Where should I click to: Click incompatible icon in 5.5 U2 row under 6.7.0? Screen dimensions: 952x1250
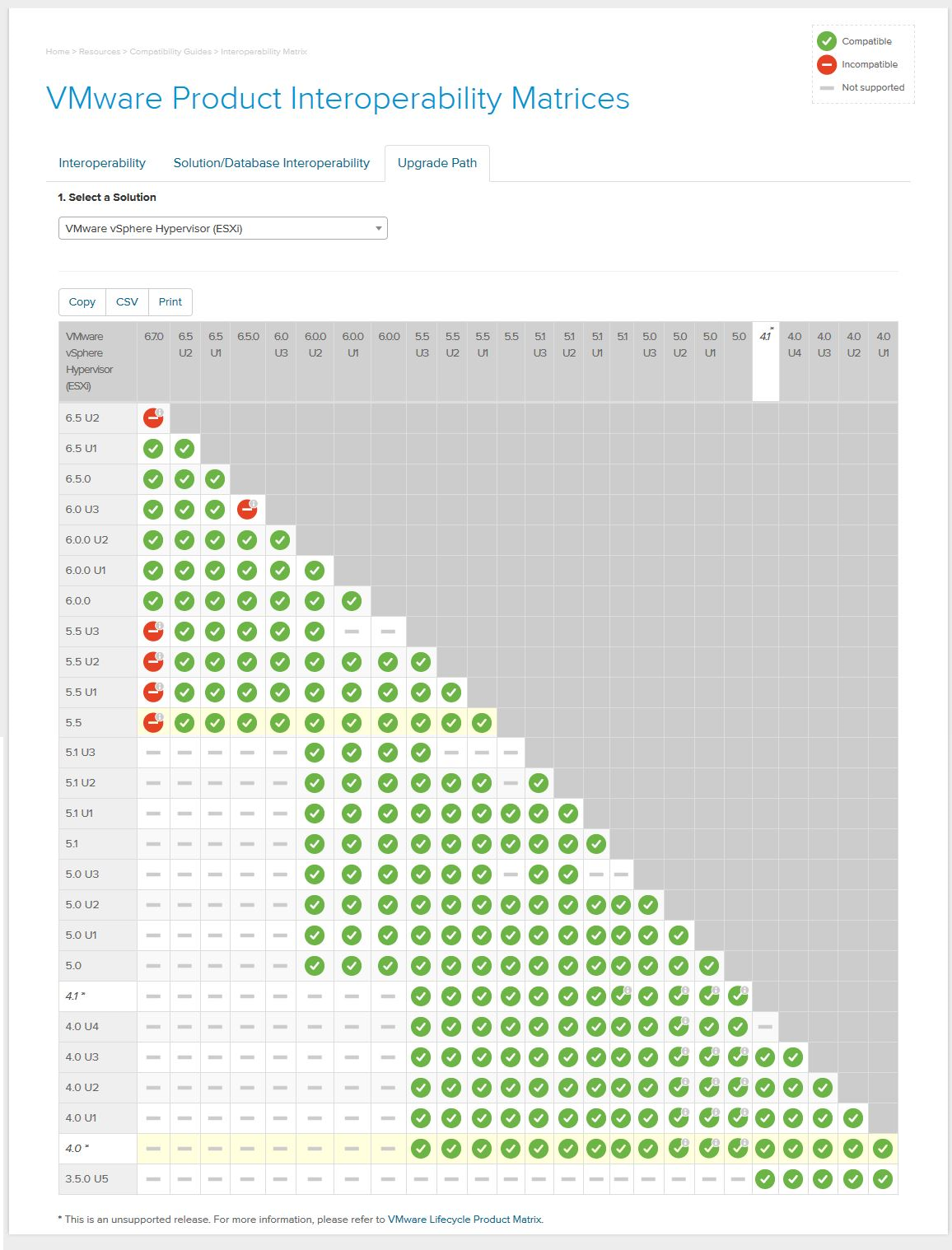tap(153, 662)
